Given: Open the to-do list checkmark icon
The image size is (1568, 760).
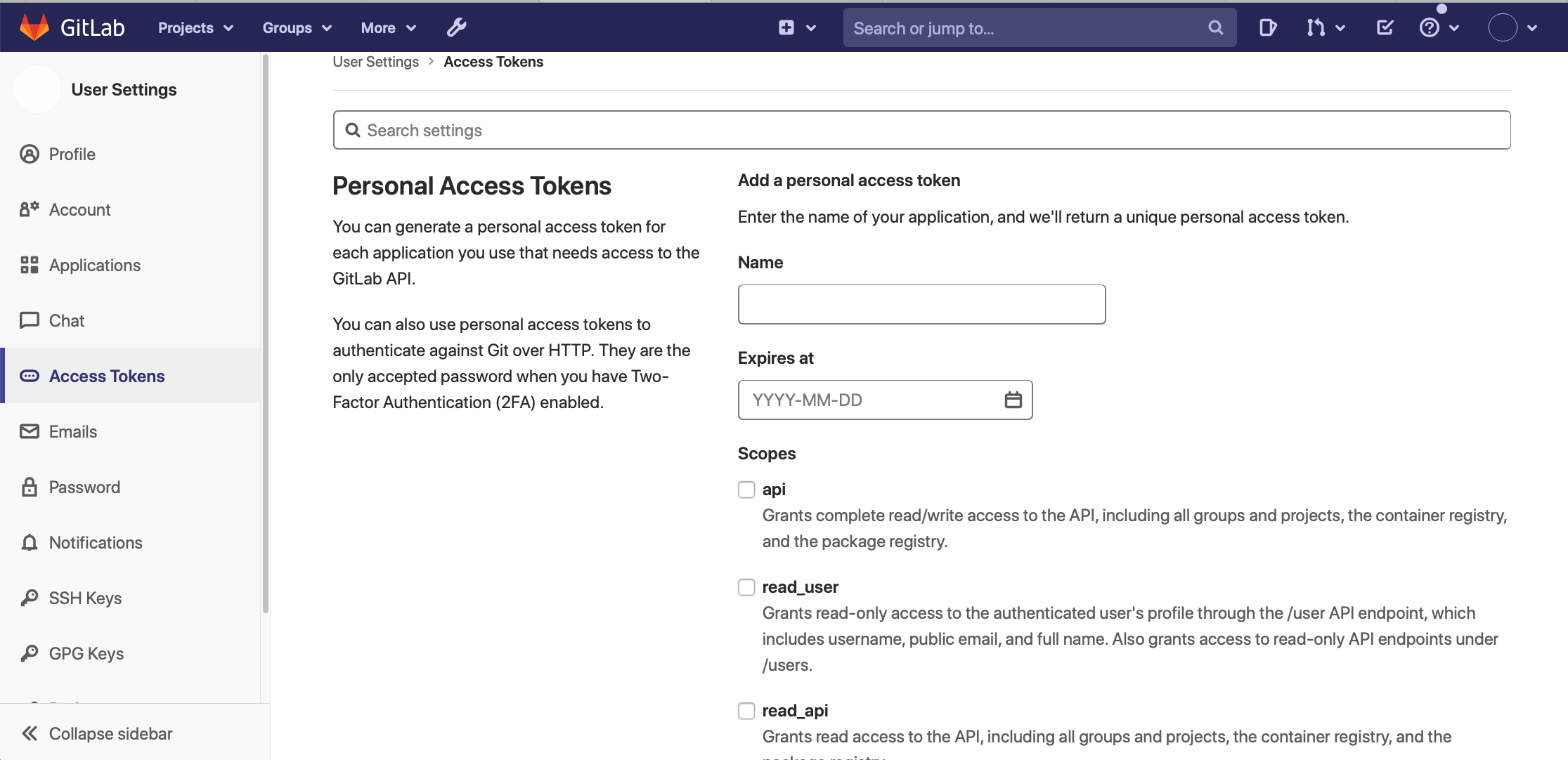Looking at the screenshot, I should [1385, 27].
